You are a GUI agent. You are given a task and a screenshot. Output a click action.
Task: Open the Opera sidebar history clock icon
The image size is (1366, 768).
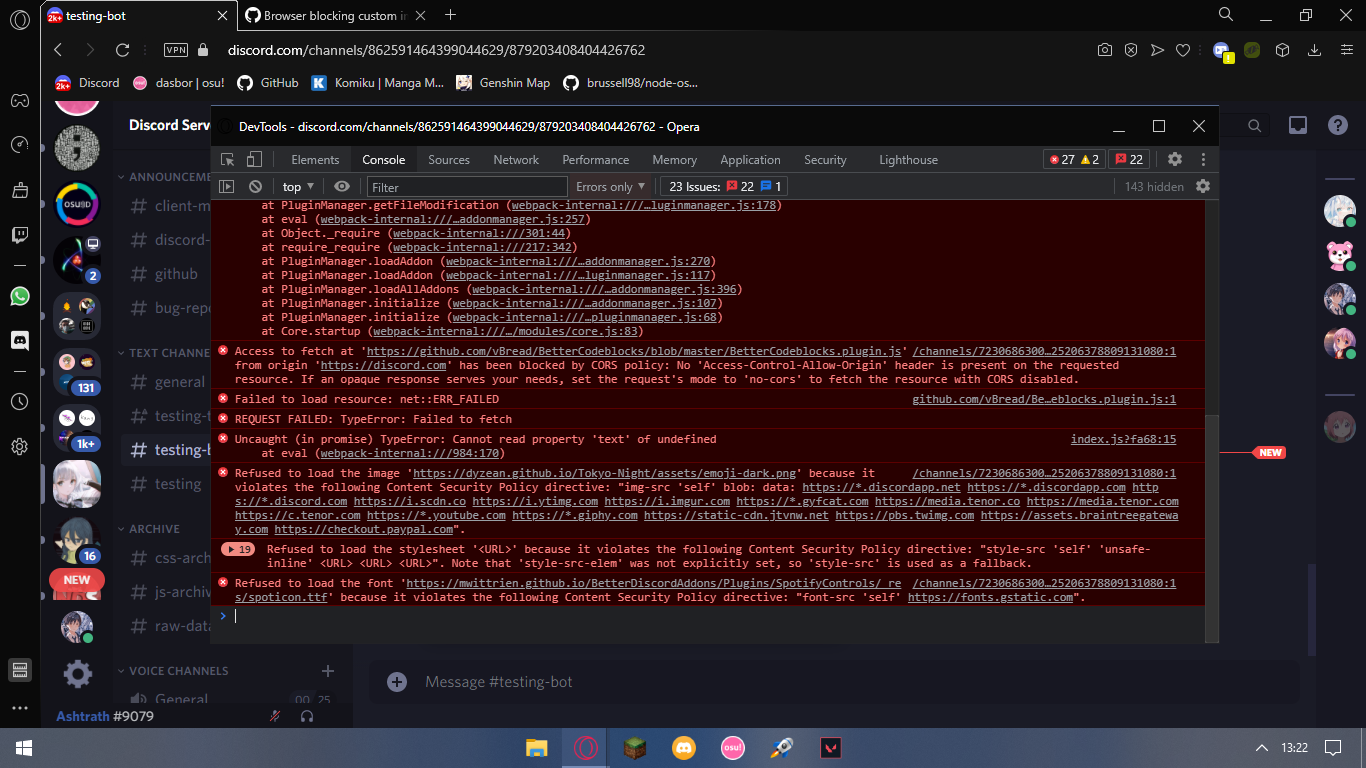pyautogui.click(x=19, y=401)
